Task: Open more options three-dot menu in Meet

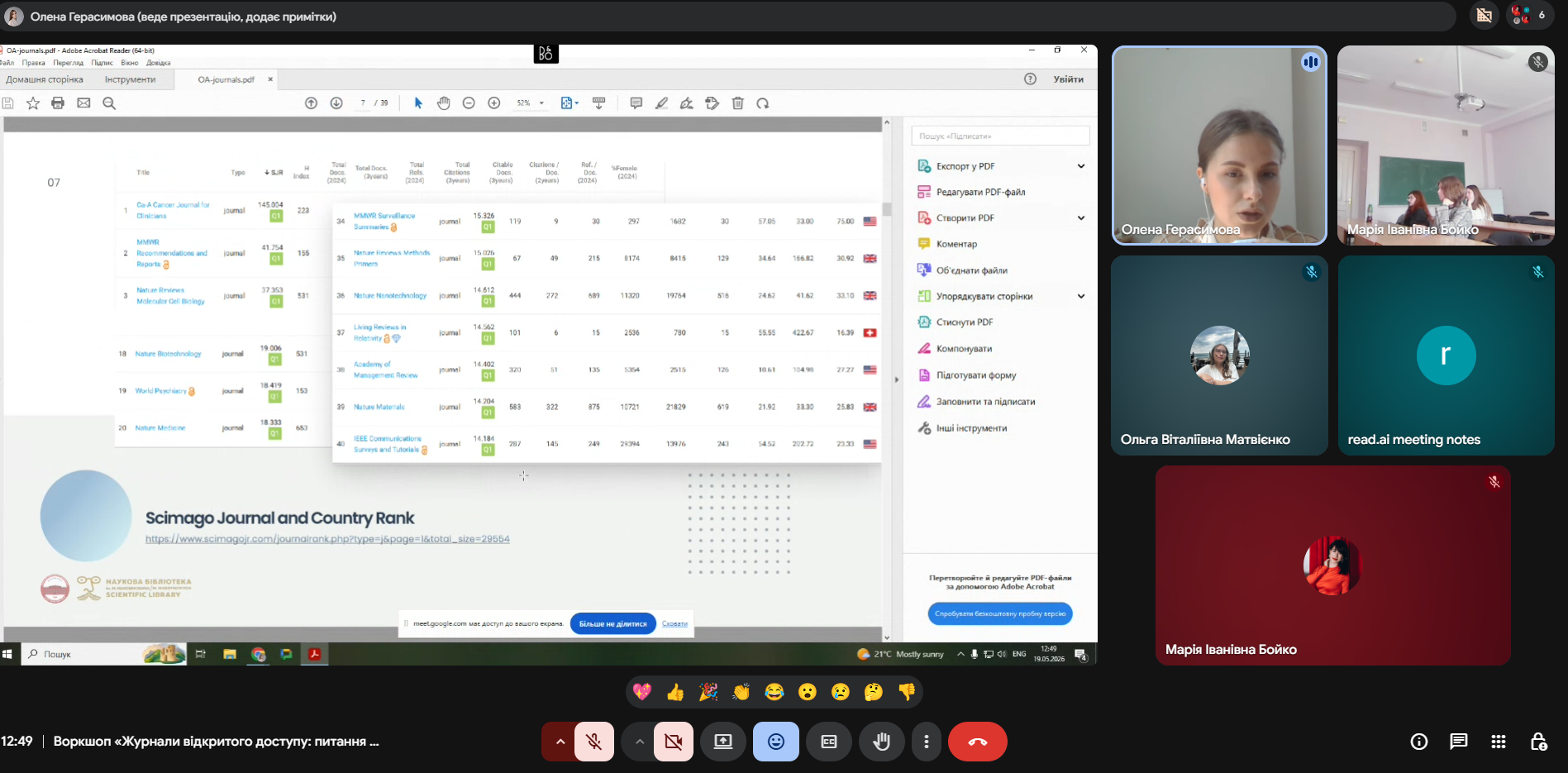Action: click(927, 742)
